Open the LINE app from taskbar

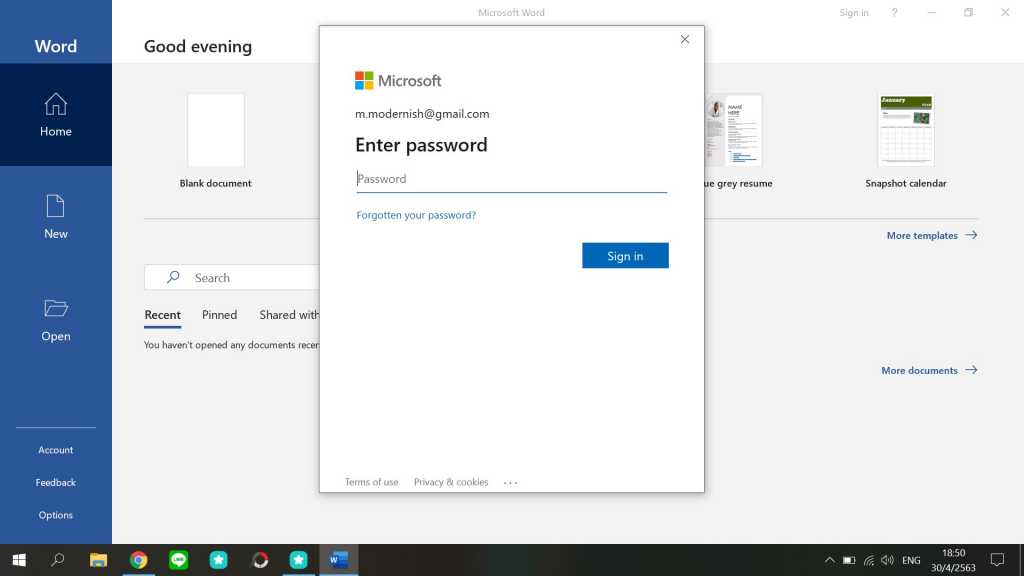click(x=179, y=560)
